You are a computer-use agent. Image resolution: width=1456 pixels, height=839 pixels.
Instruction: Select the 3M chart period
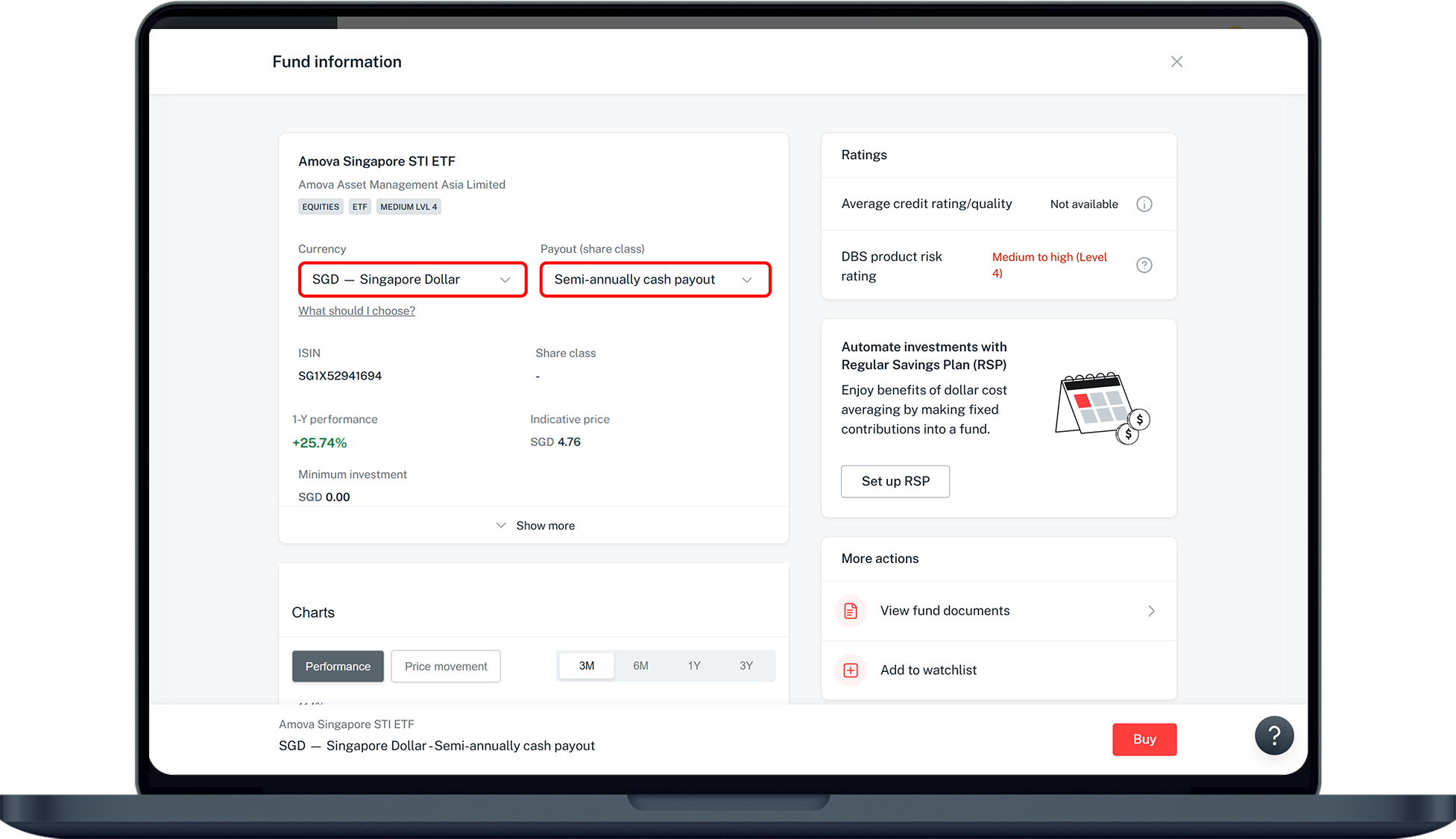pos(587,666)
